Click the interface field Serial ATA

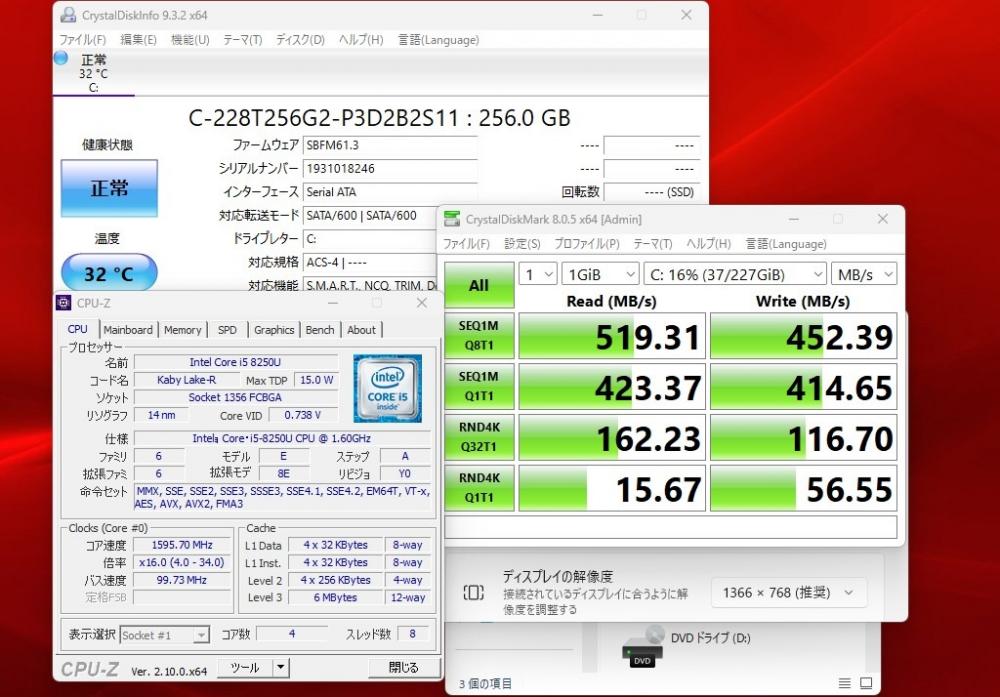(390, 192)
